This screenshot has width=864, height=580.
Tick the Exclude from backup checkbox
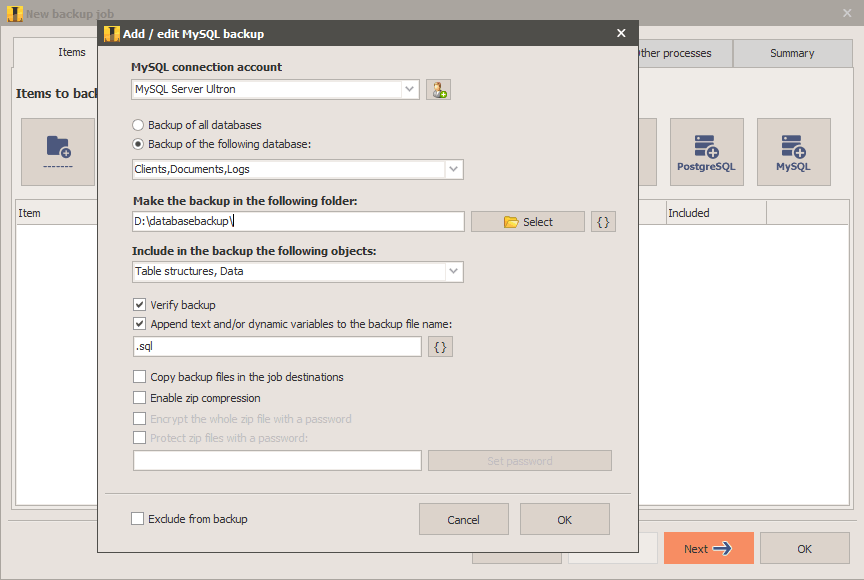pos(138,519)
